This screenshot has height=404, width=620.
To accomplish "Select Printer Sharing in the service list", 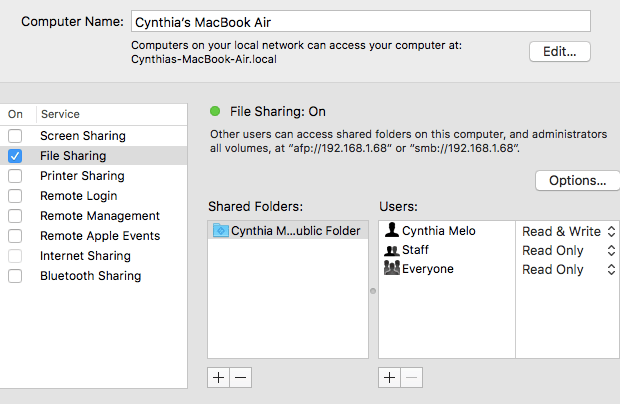I will pos(82,176).
